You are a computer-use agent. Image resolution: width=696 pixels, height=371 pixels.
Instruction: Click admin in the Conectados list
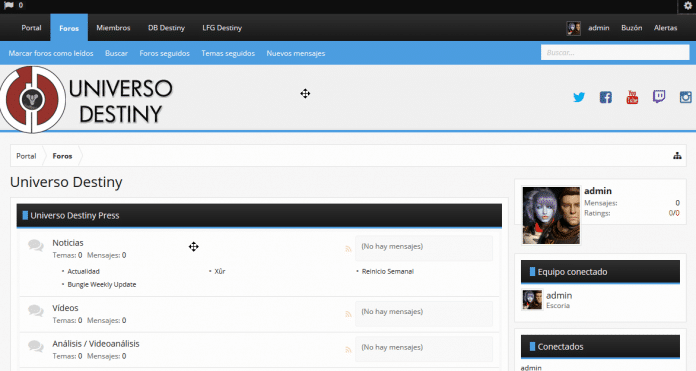[531, 367]
